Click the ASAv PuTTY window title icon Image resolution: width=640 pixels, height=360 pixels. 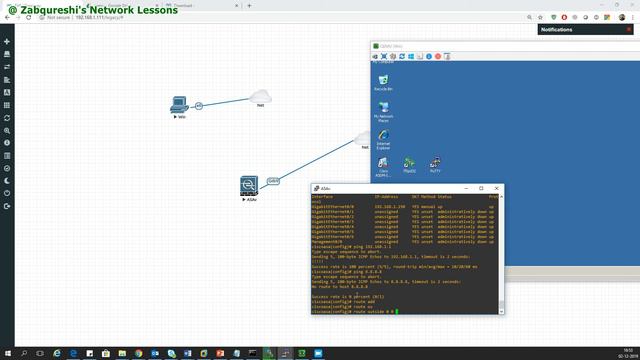pos(316,189)
